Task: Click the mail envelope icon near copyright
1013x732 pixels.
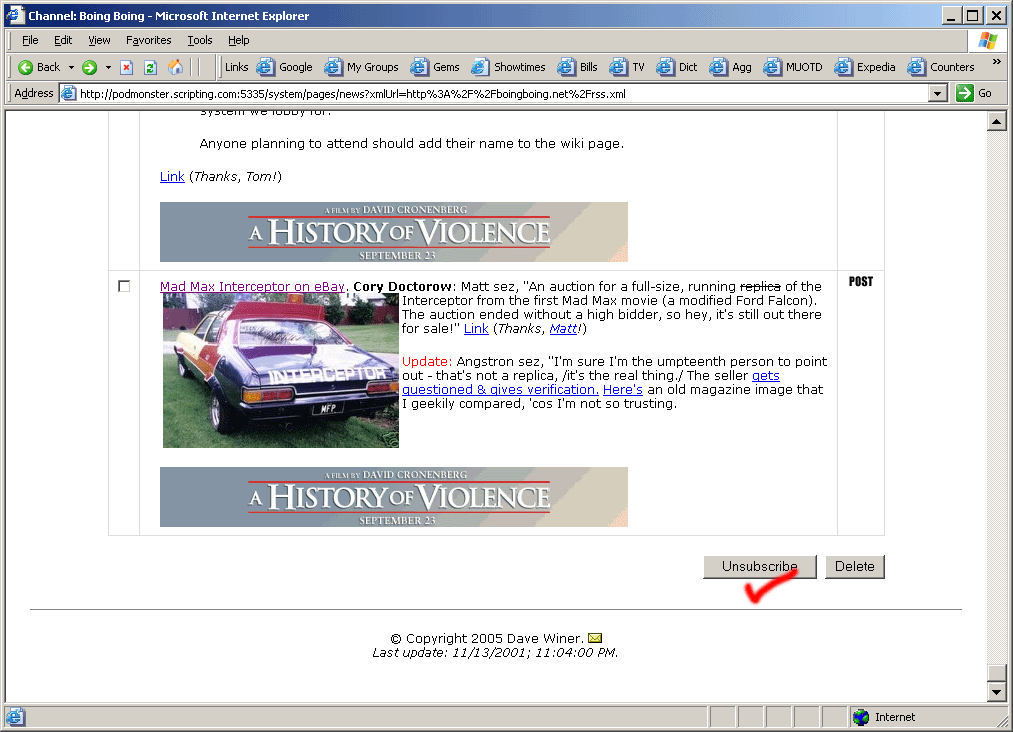Action: pos(595,638)
